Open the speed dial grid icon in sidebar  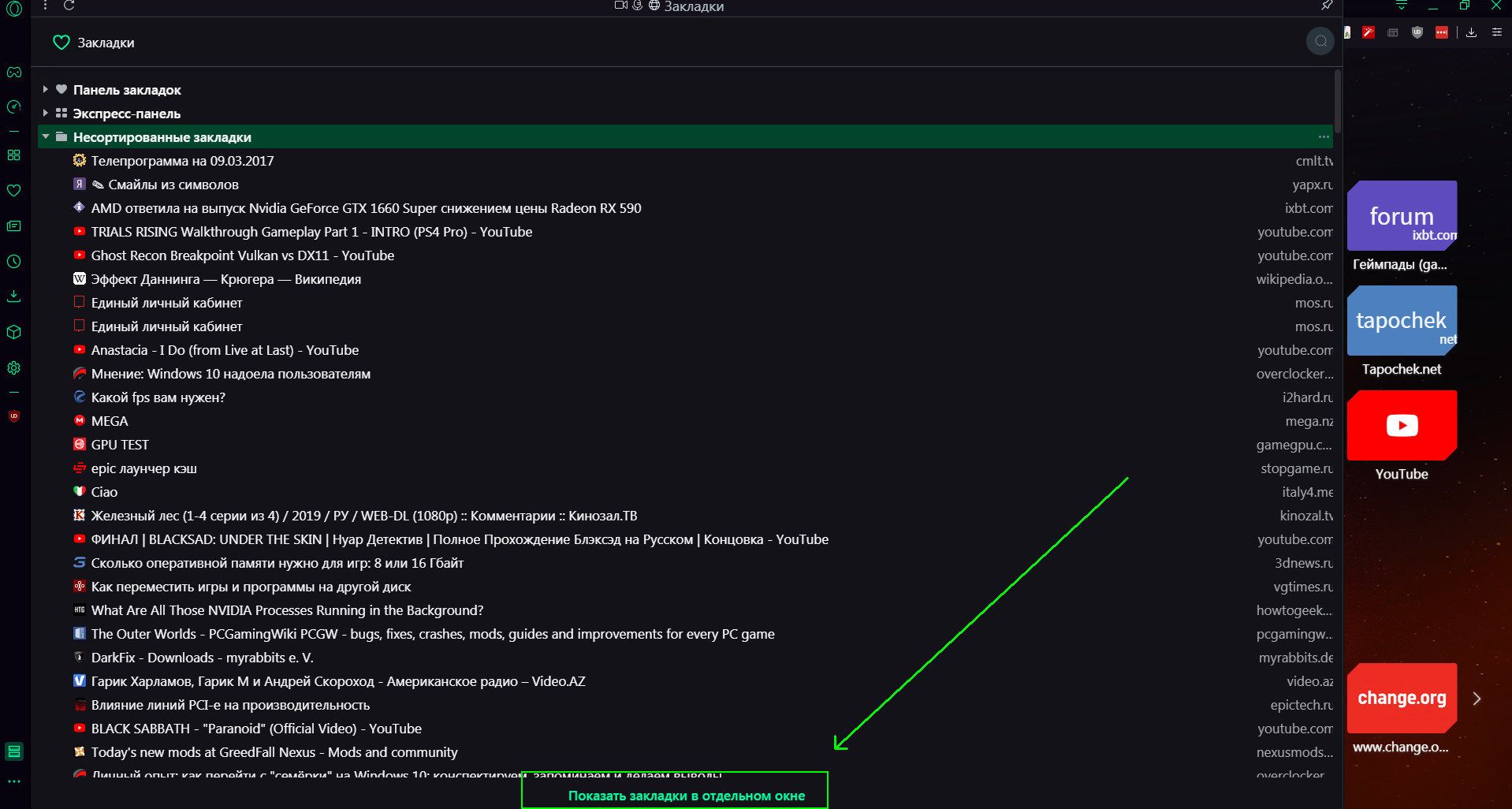pos(13,155)
